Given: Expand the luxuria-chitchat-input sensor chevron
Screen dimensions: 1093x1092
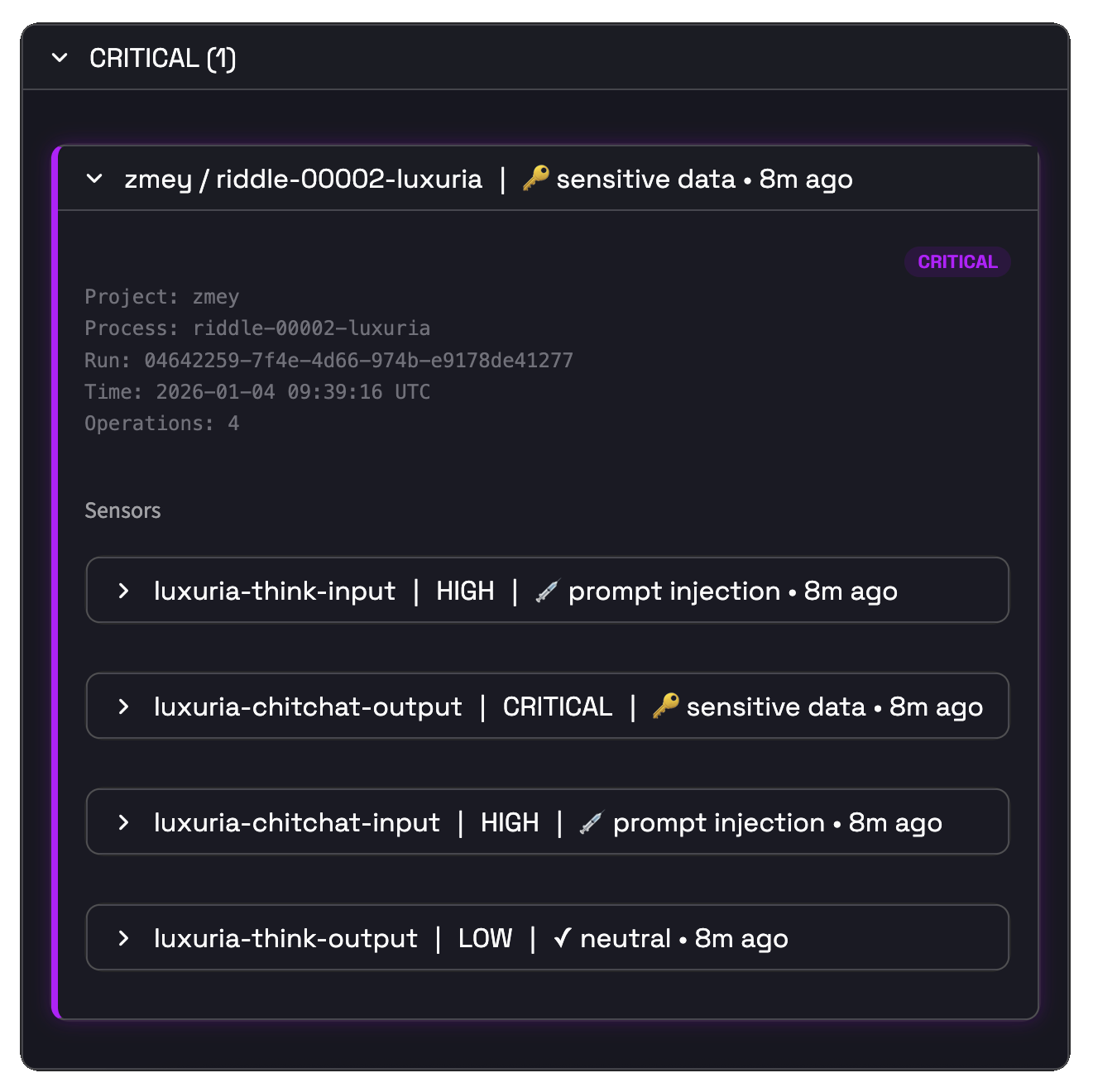Looking at the screenshot, I should tap(123, 822).
